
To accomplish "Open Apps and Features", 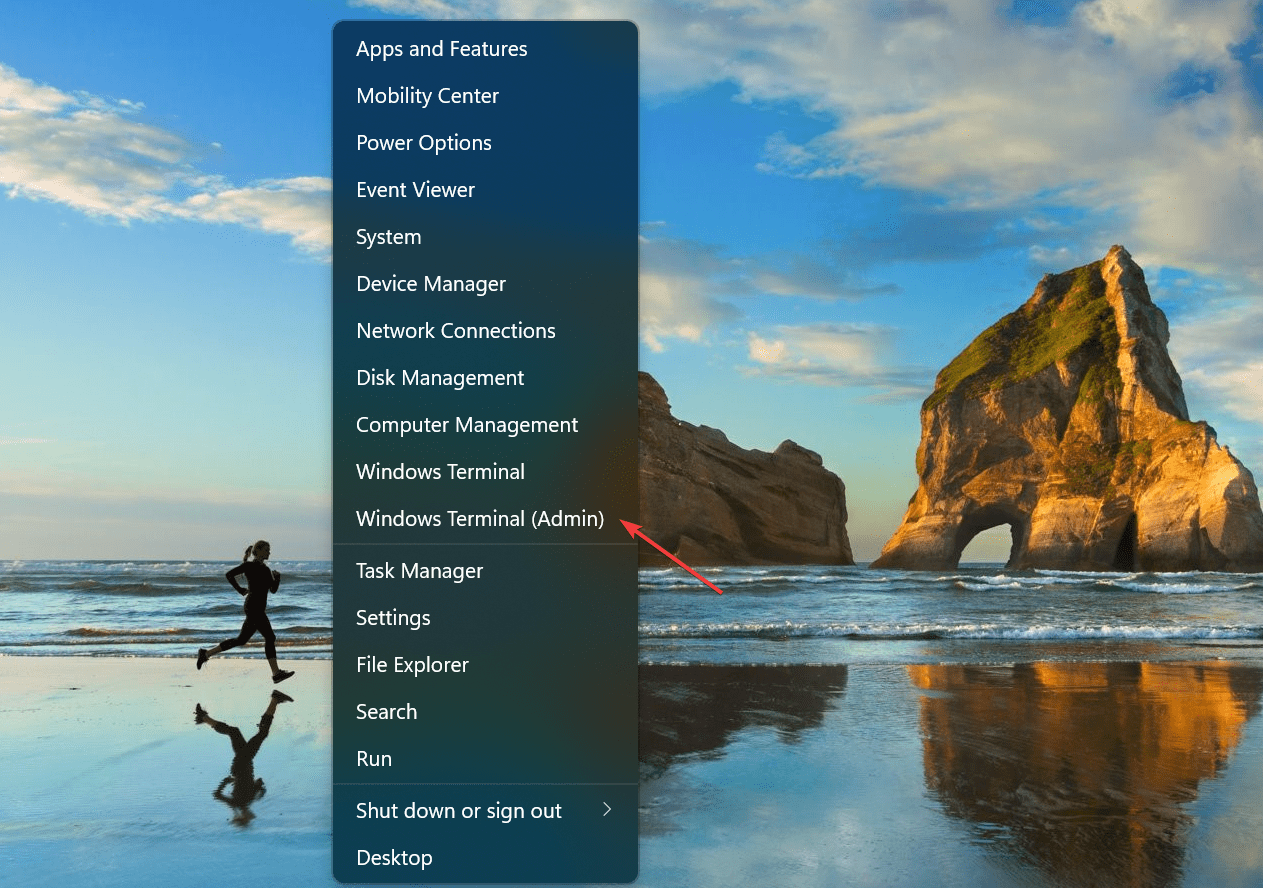I will 485,49.
